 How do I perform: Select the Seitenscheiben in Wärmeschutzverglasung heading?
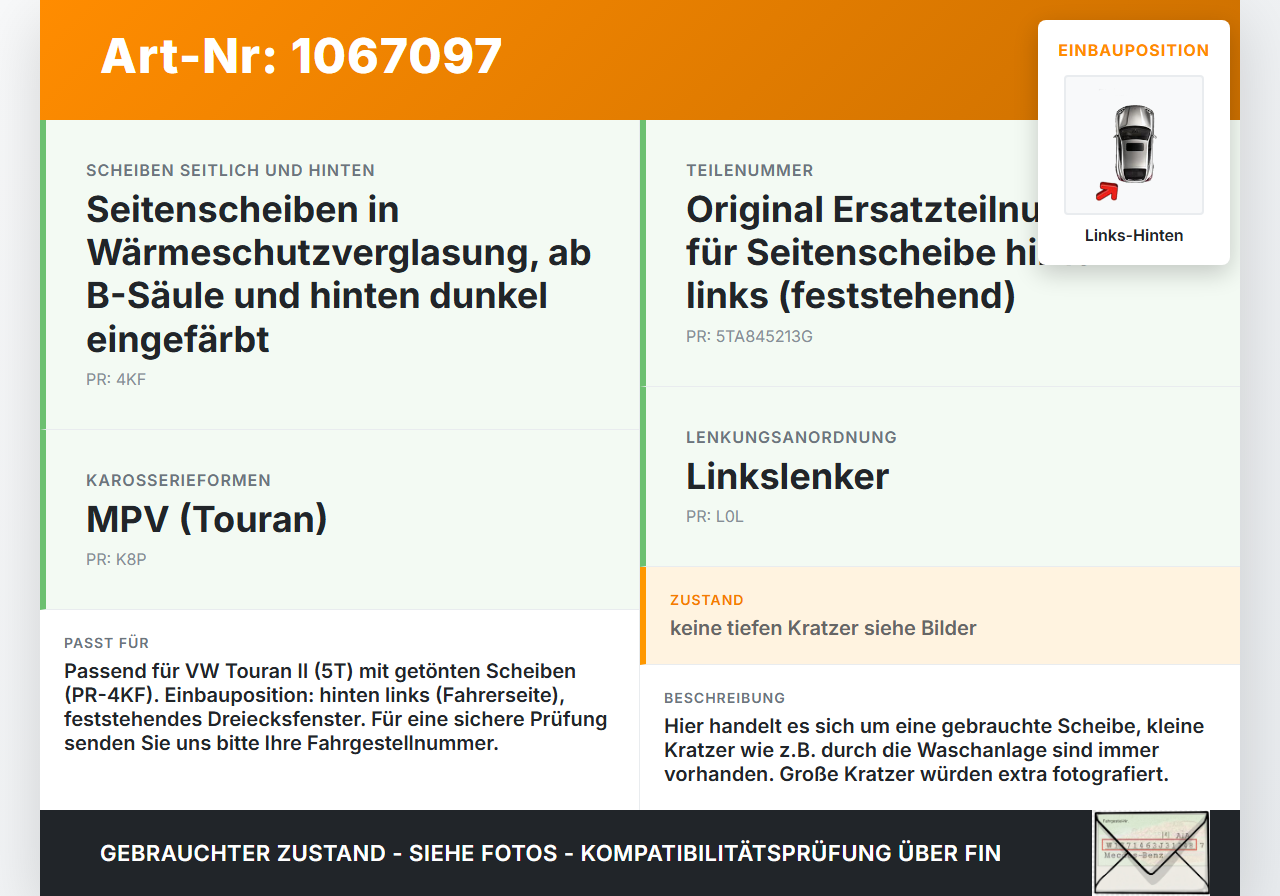tap(339, 274)
